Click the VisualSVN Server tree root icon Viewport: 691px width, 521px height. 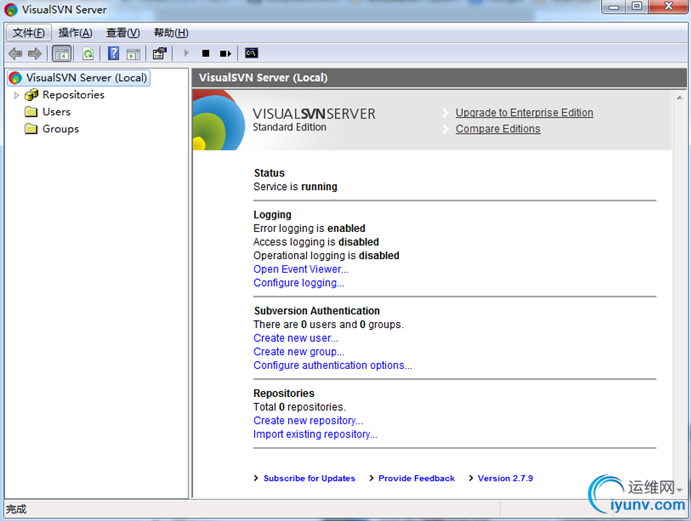[x=15, y=78]
